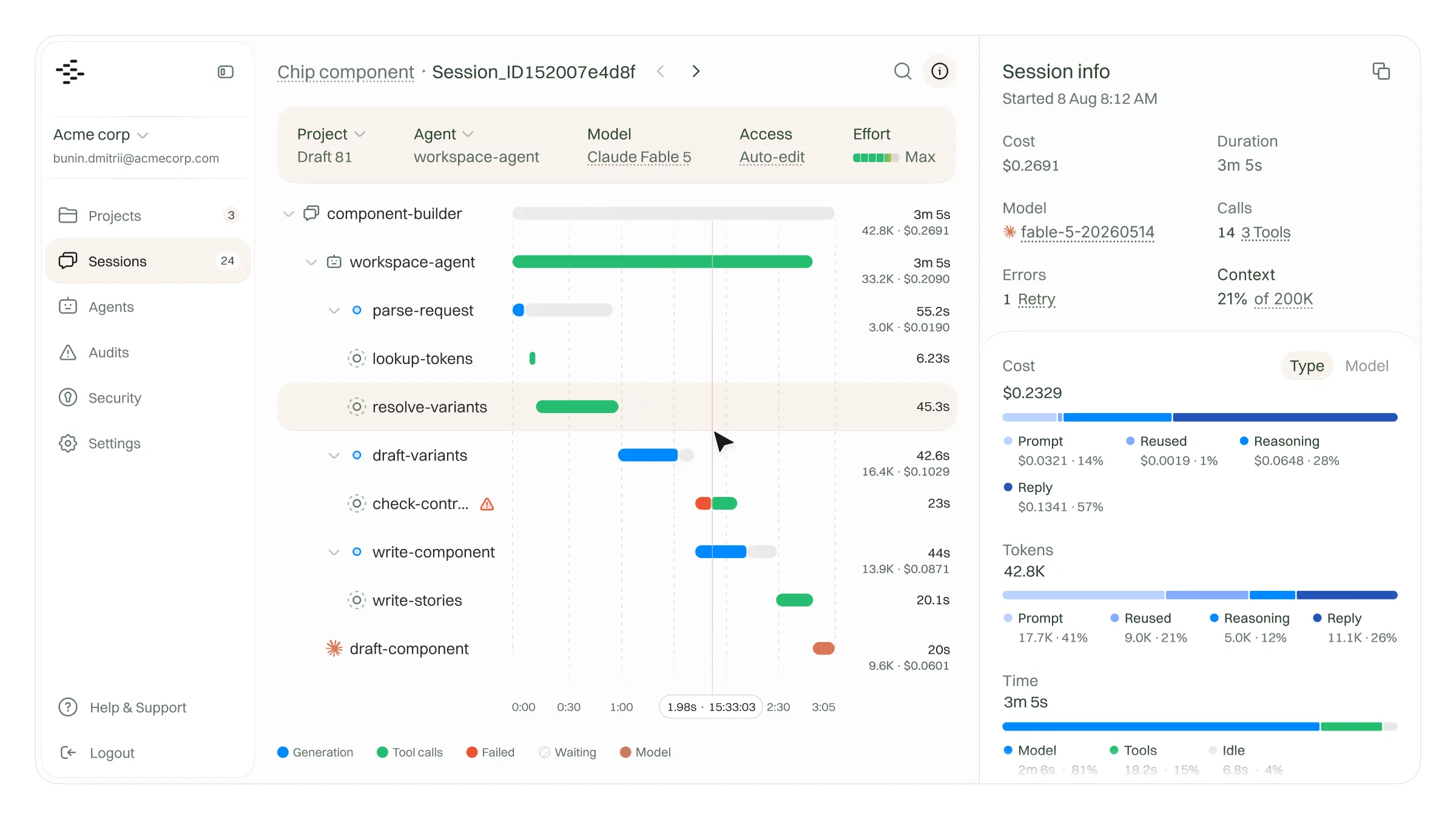
Task: Click Logout arrow icon
Action: click(68, 752)
